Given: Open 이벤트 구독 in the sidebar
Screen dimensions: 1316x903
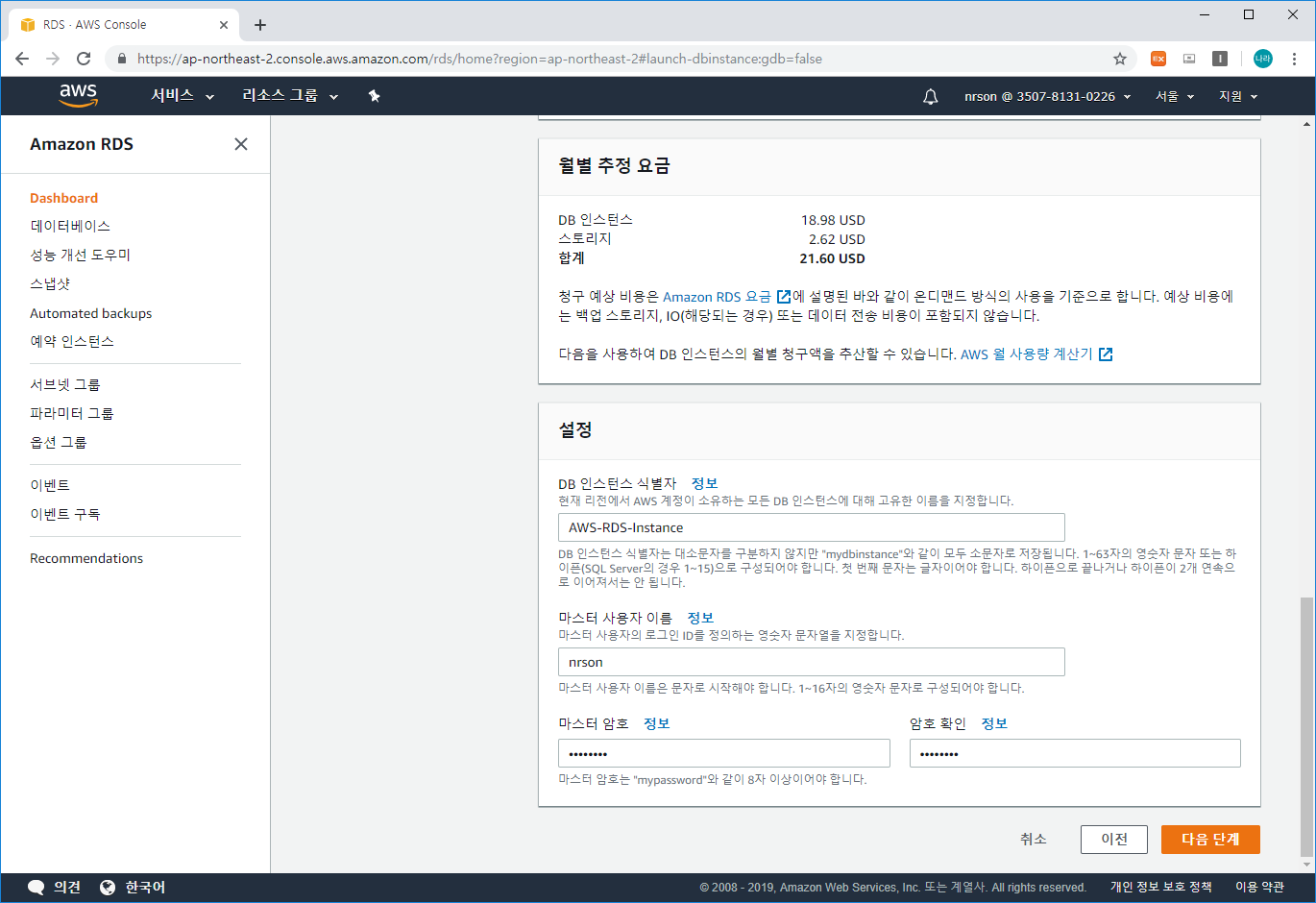Looking at the screenshot, I should click(65, 514).
